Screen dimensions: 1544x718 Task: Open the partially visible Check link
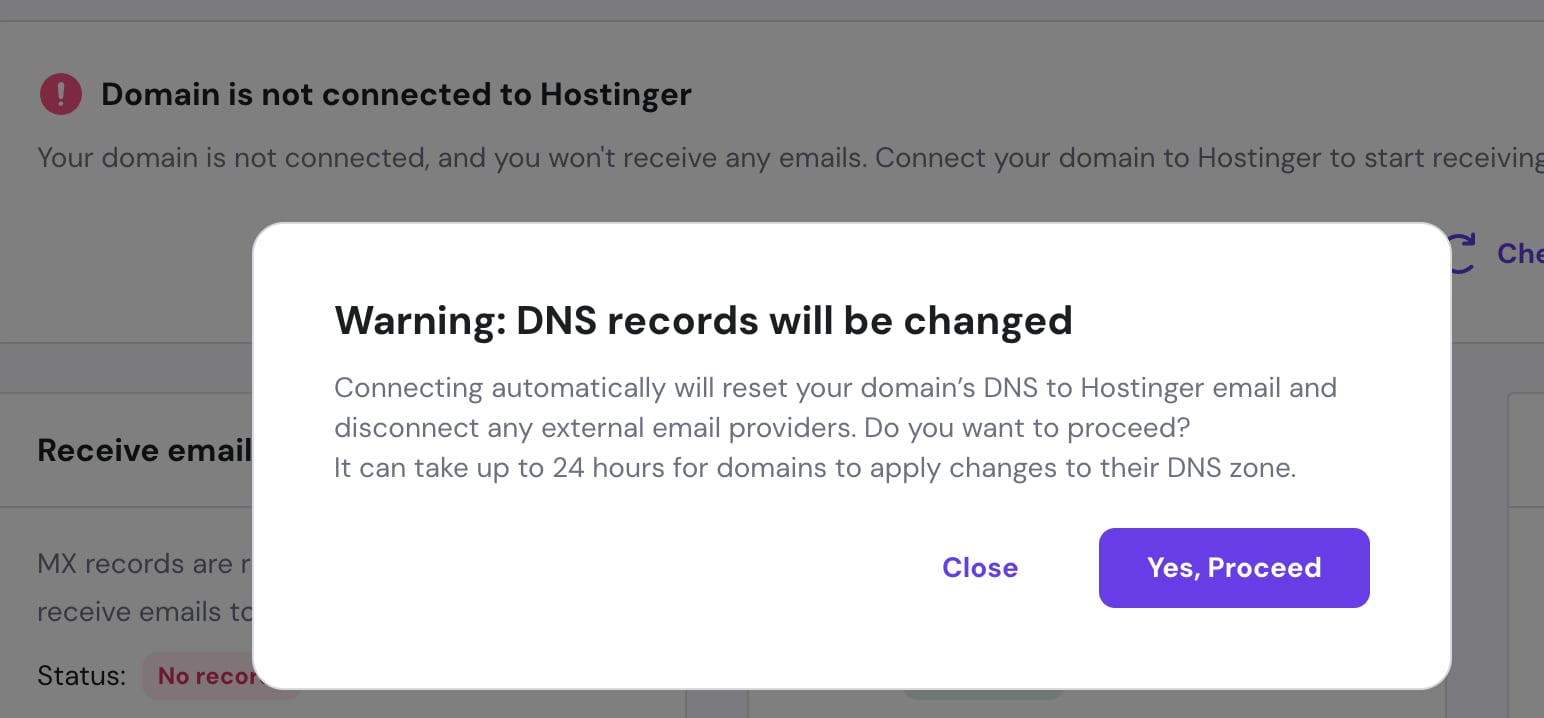[x=1520, y=253]
